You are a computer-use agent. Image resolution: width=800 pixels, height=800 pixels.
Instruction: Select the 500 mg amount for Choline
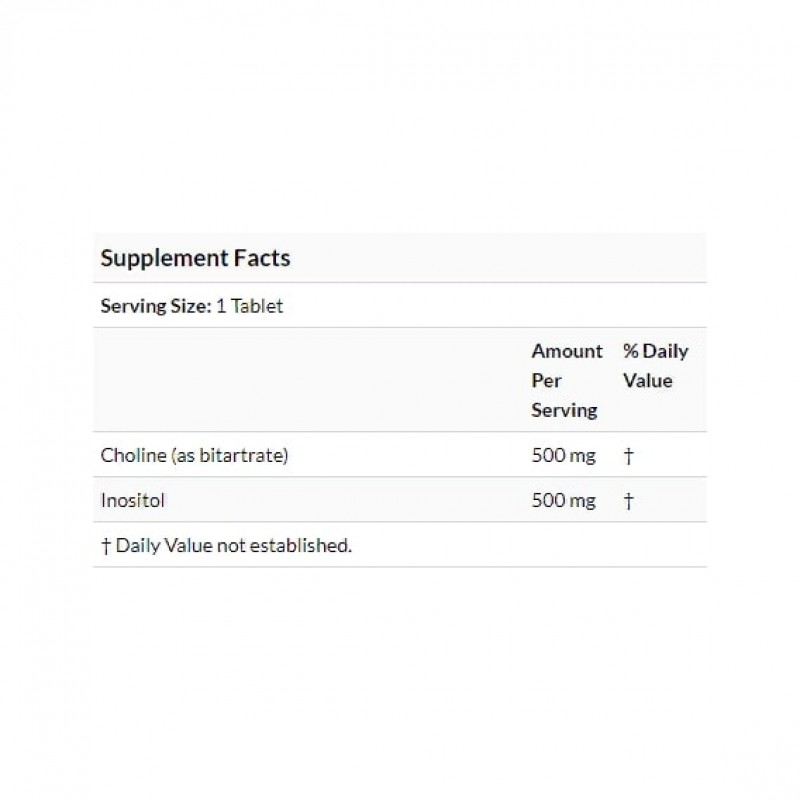[563, 456]
